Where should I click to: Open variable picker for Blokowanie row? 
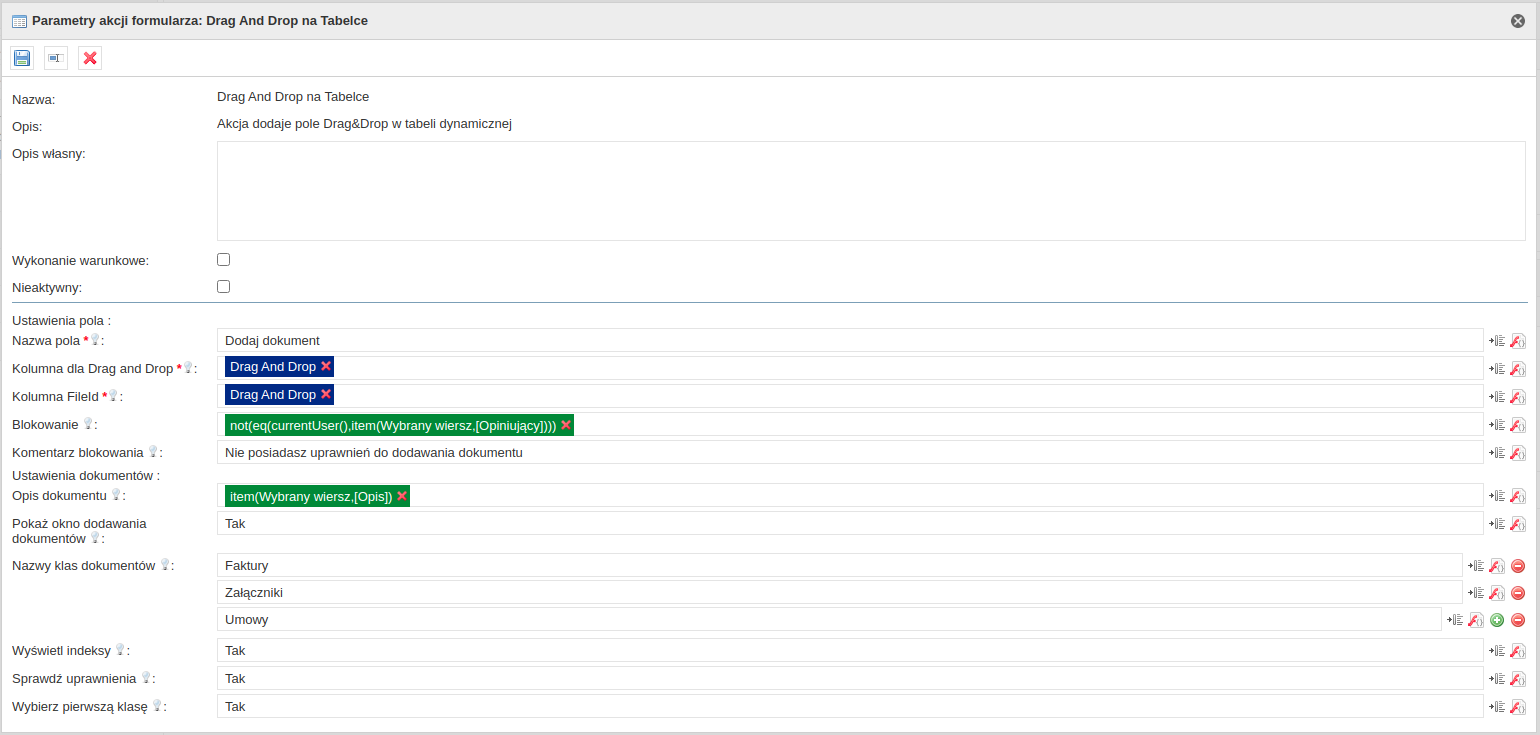[x=1497, y=424]
